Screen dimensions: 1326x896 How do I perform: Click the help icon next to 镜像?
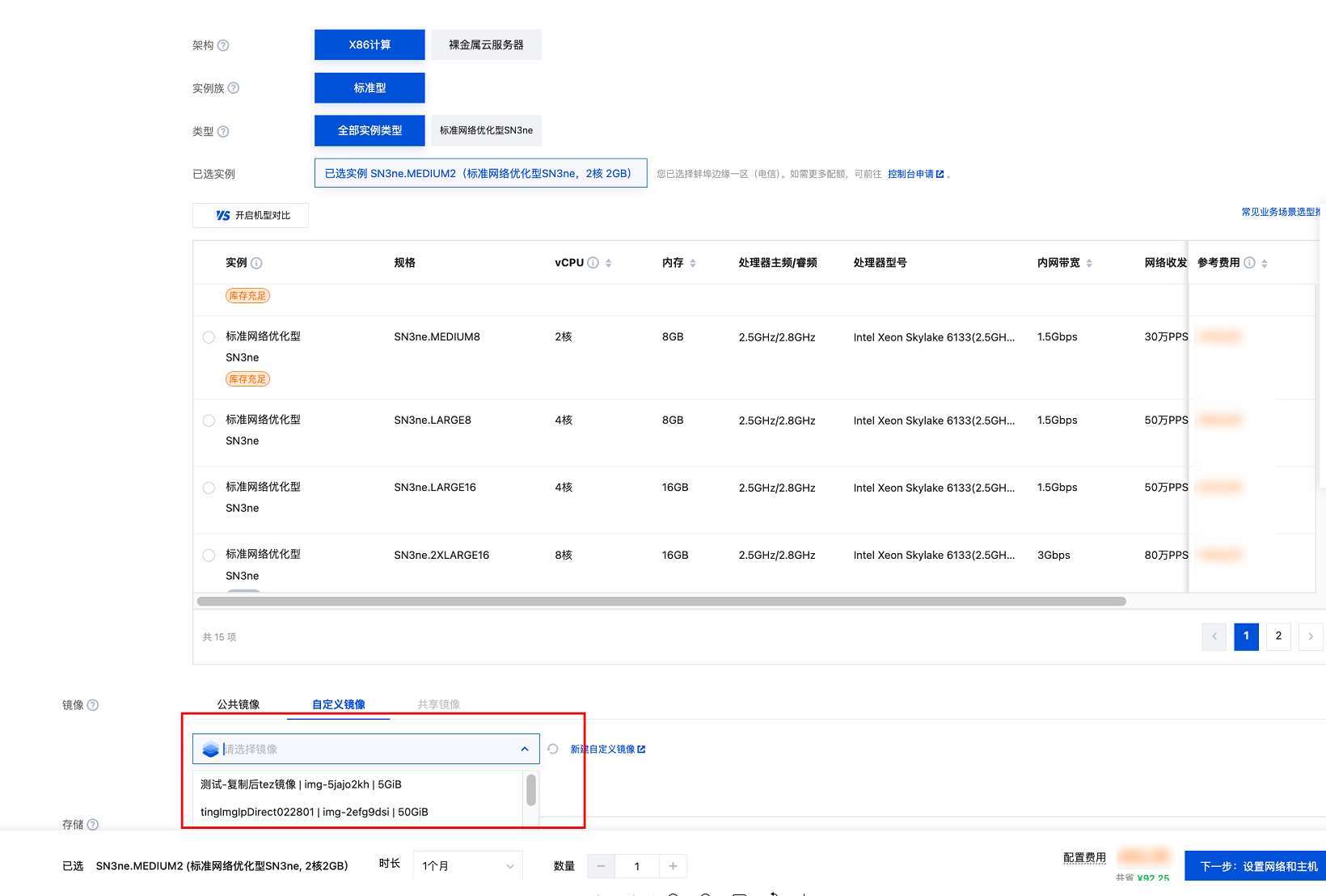coord(93,705)
